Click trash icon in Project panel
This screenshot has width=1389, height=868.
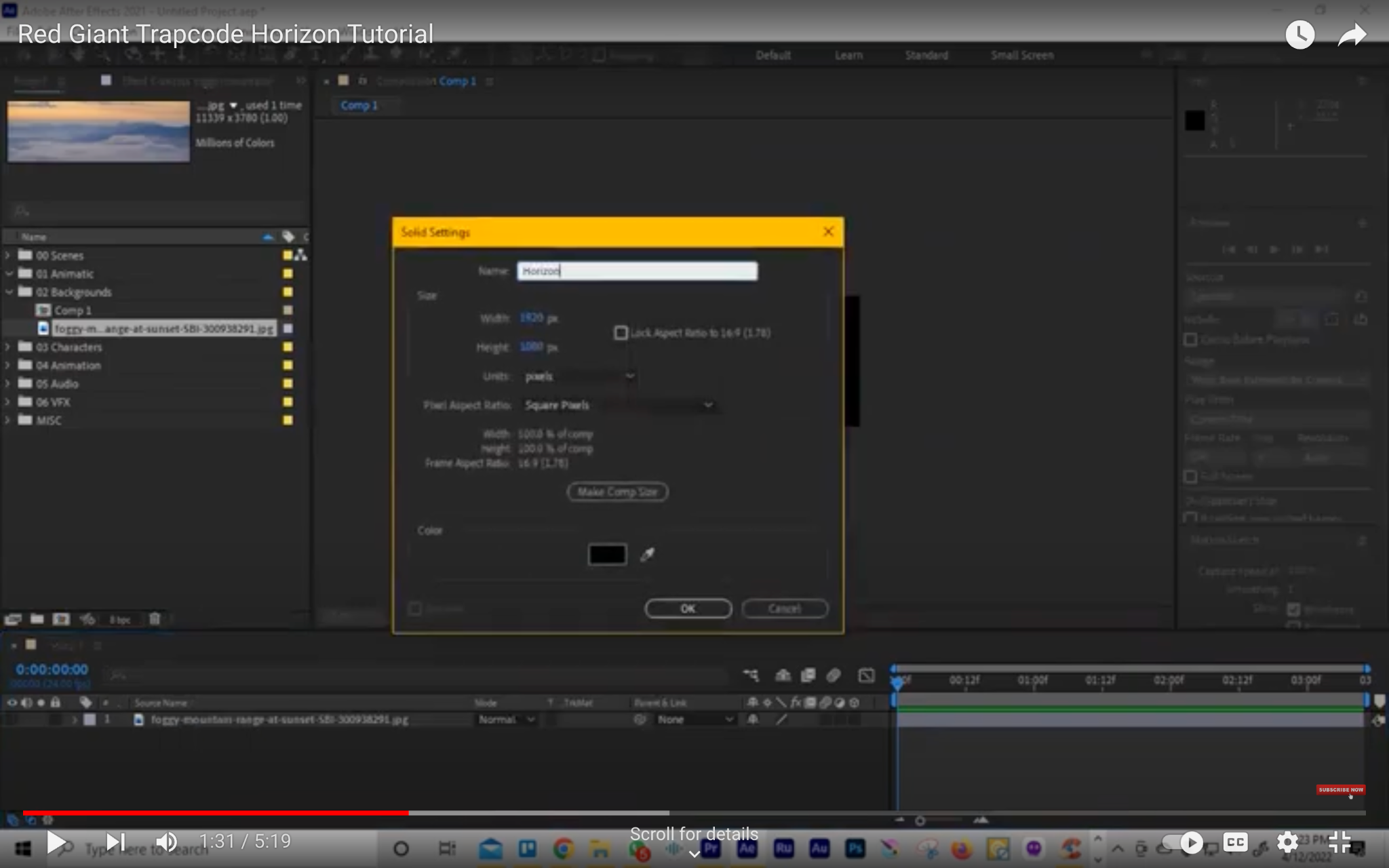[x=155, y=618]
